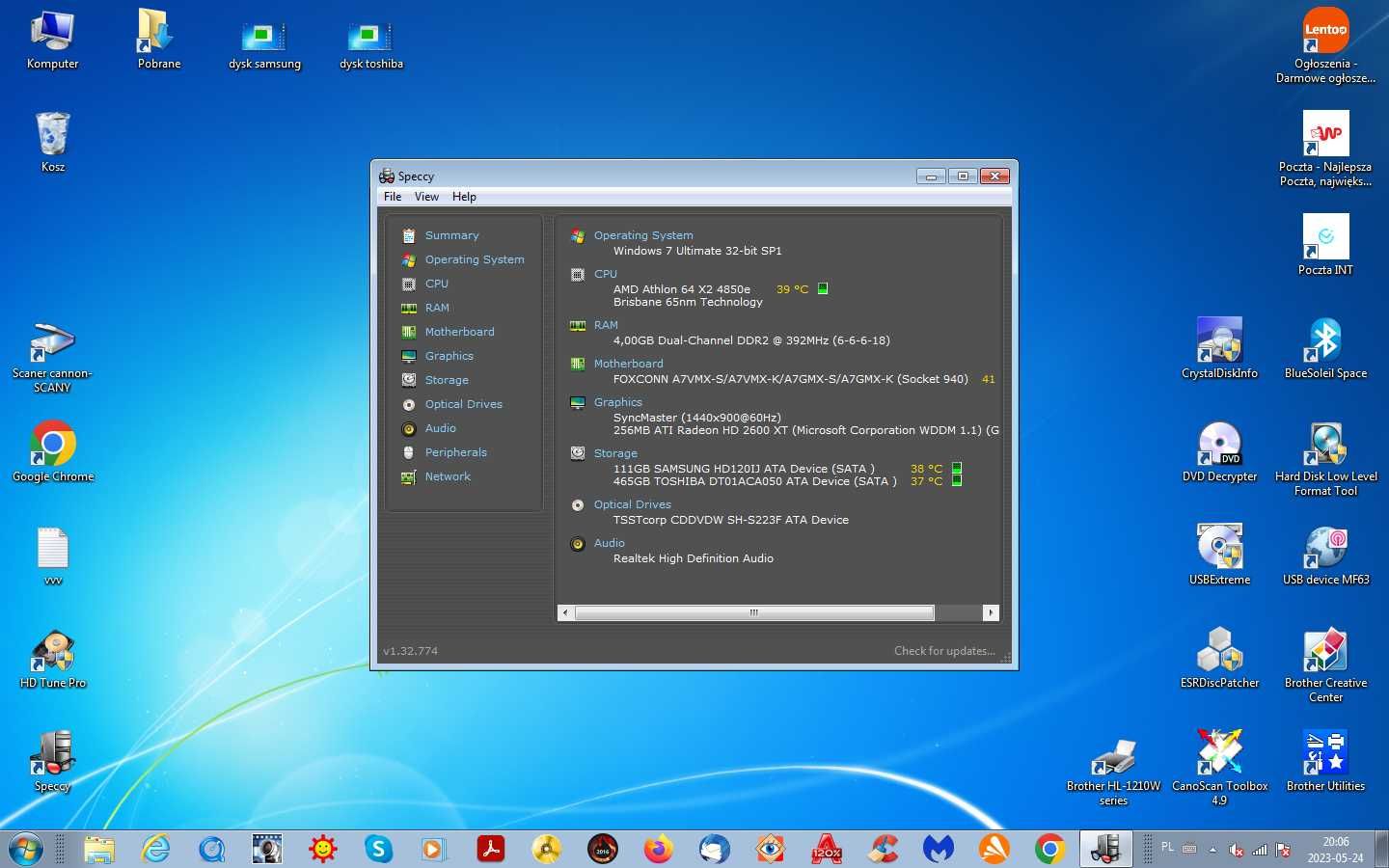The height and width of the screenshot is (868, 1389).
Task: Select the CanoScan Toolbox 4.9 icon
Action: pos(1220,767)
